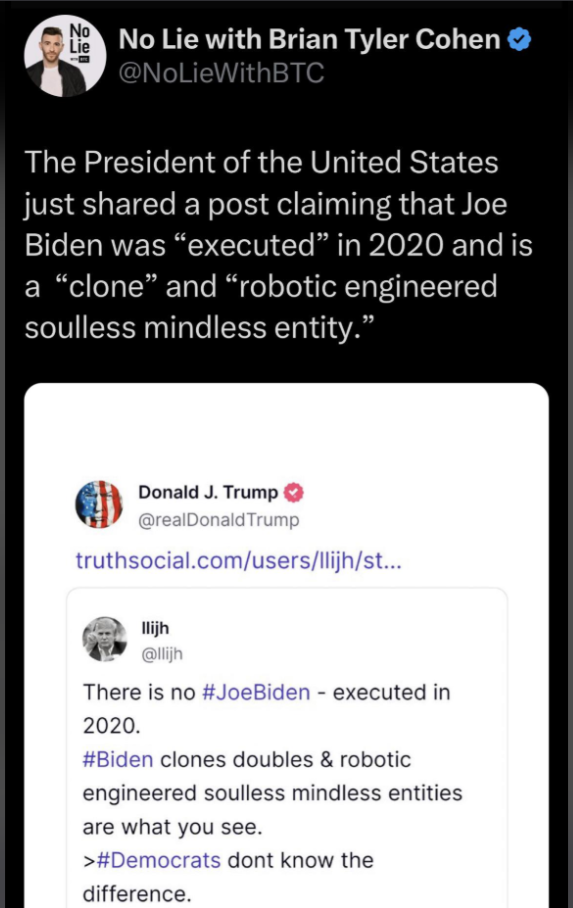573x908 pixels.
Task: Open llijh's grayscale profile avatar
Action: pos(105,639)
